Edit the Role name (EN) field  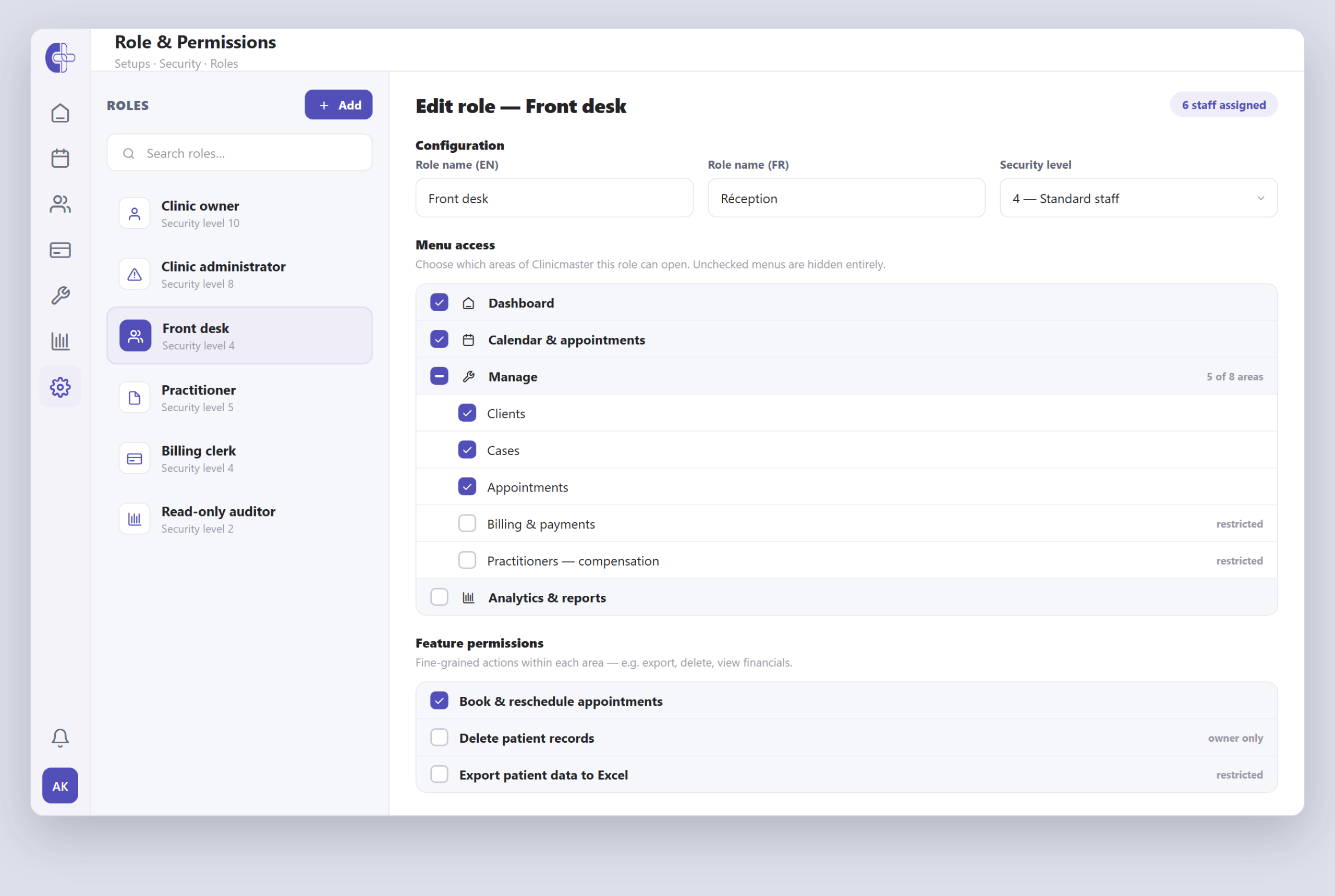554,198
